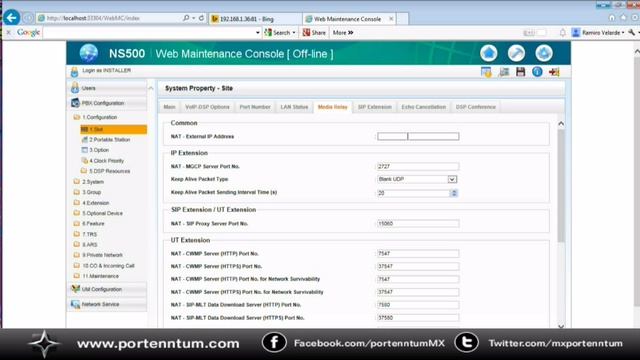The width and height of the screenshot is (640, 360).
Task: Click the content panel scrollbar up arrow
Action: click(561, 124)
